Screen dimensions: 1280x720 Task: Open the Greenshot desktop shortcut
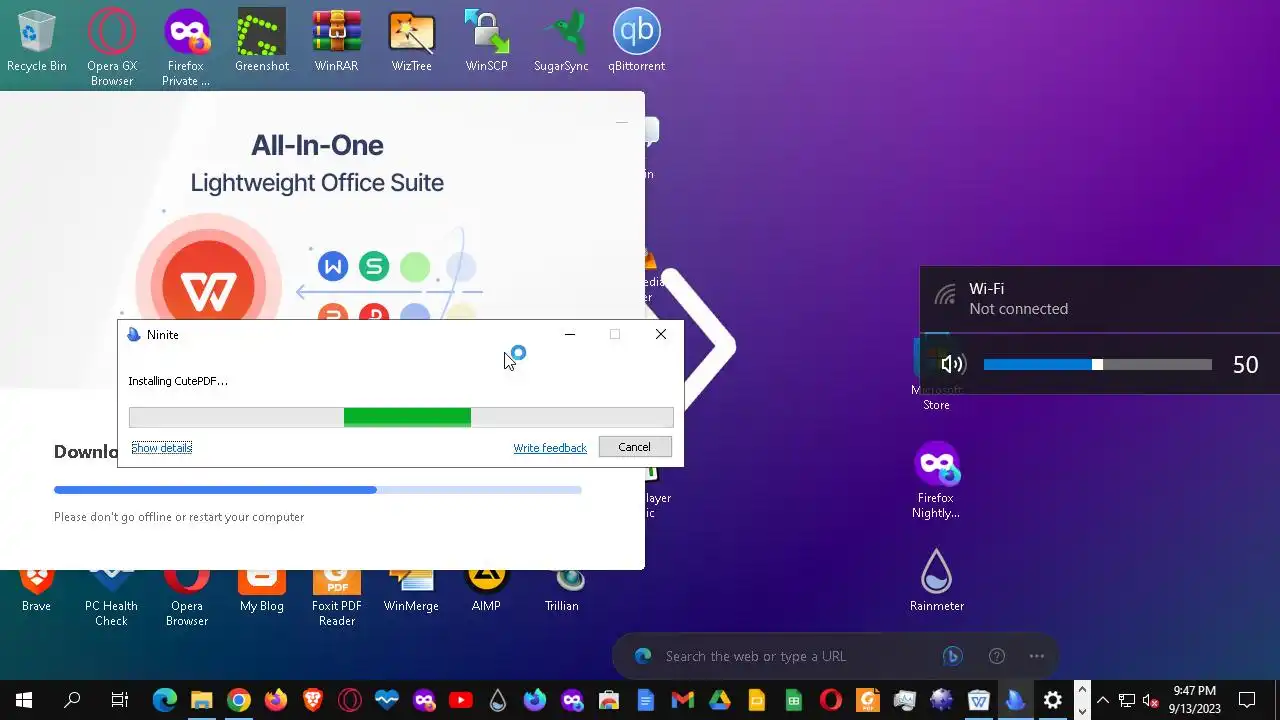click(262, 40)
